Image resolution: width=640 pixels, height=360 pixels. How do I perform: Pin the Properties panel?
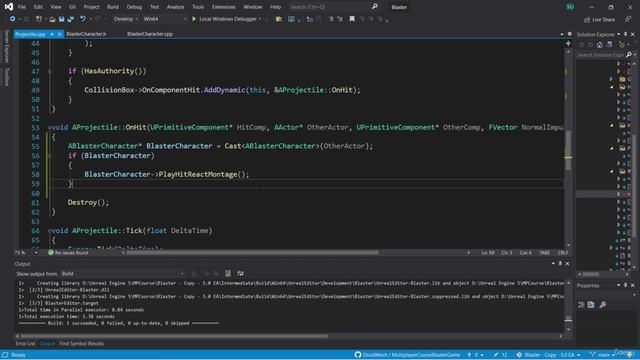coord(625,285)
